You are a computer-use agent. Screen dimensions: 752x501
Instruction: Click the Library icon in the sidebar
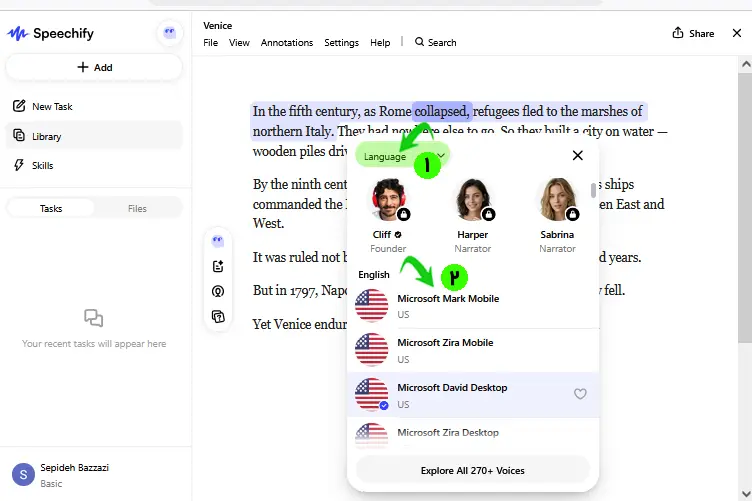19,136
